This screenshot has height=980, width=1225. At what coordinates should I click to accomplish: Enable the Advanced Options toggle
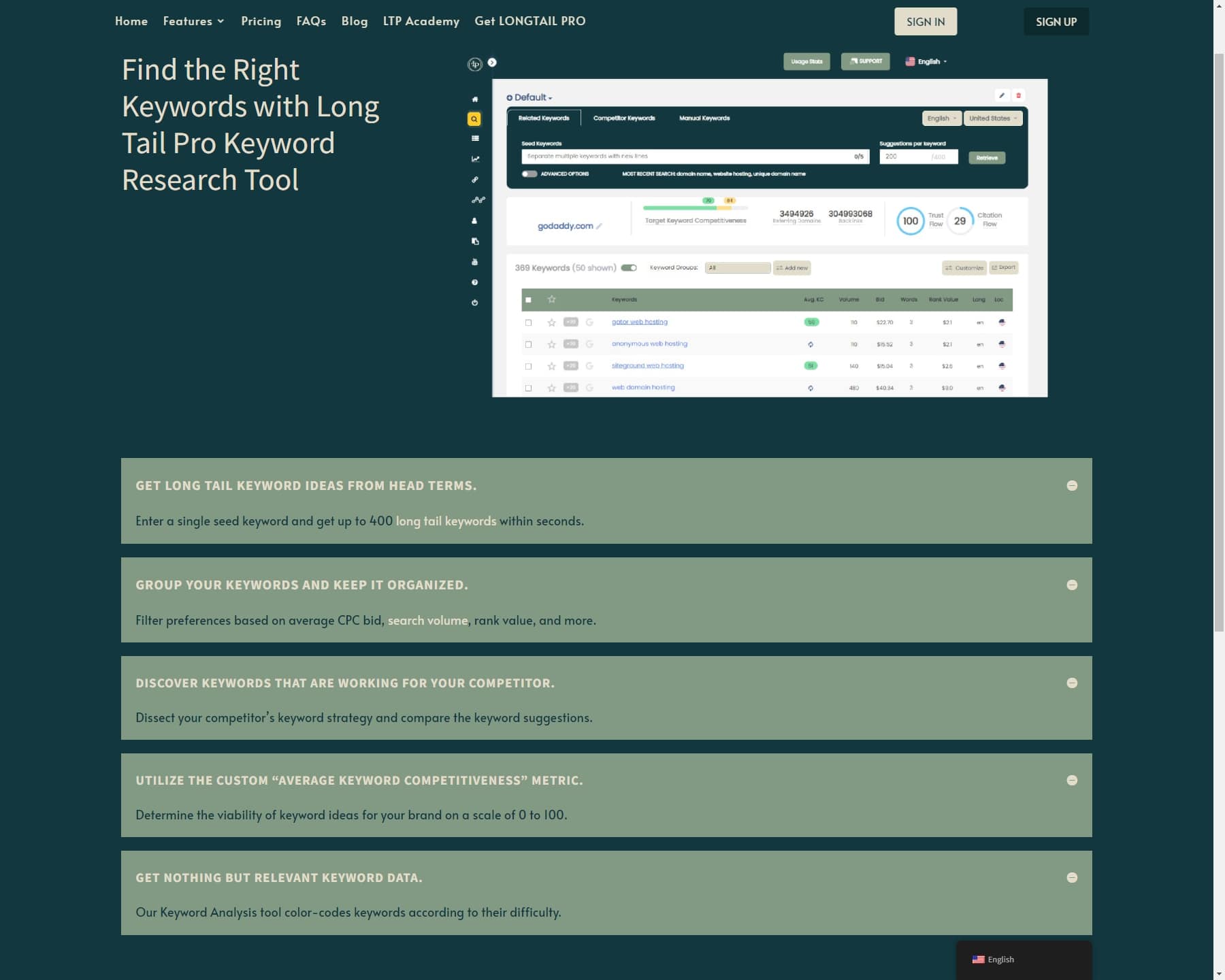coord(529,174)
